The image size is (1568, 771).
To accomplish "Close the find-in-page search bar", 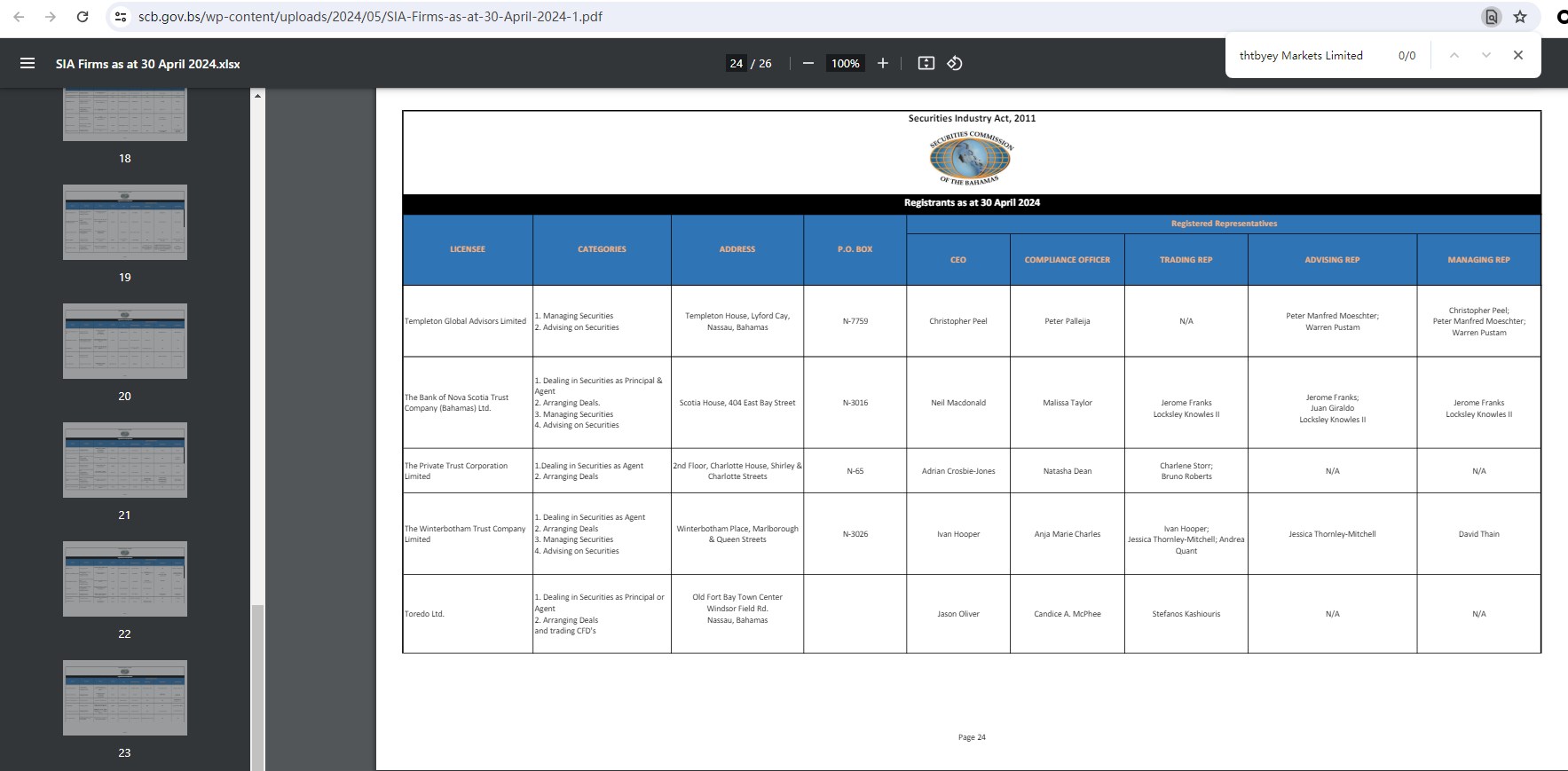I will pyautogui.click(x=1518, y=55).
